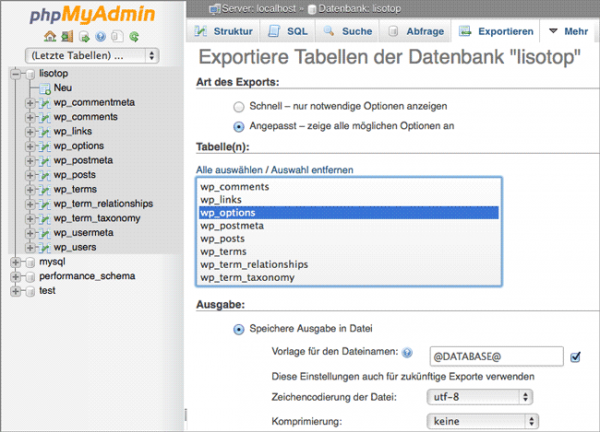
Task: Open Zeichencodierung utf-8 dropdown
Action: (479, 397)
